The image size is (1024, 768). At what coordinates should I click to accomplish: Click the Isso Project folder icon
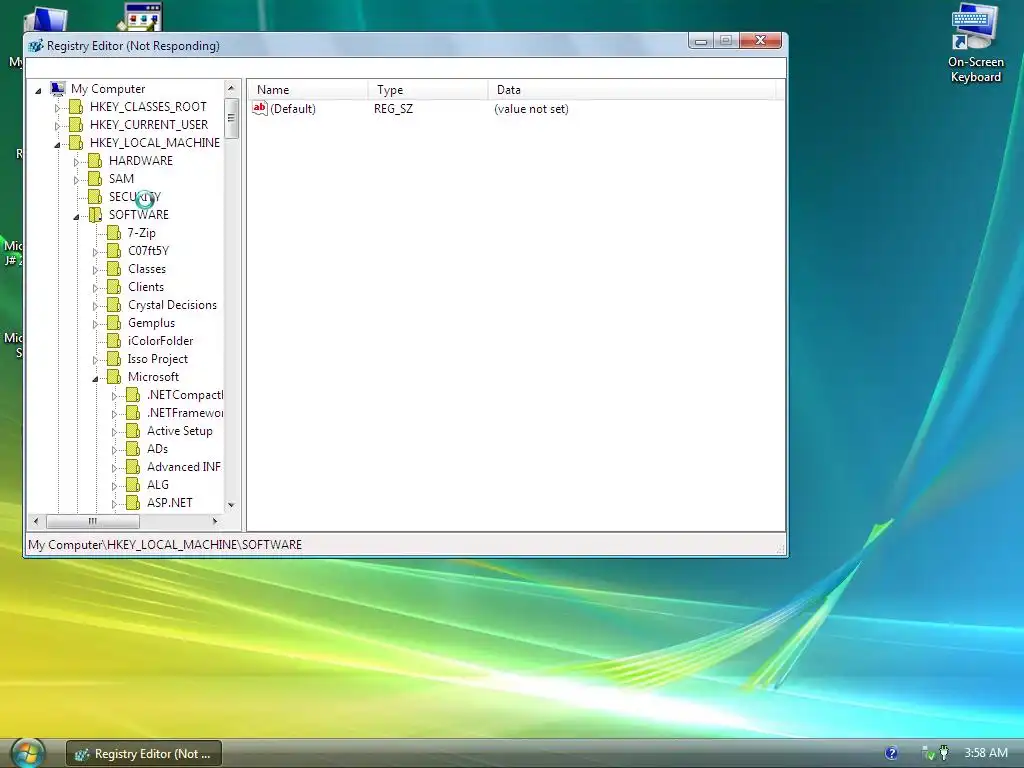coord(114,359)
